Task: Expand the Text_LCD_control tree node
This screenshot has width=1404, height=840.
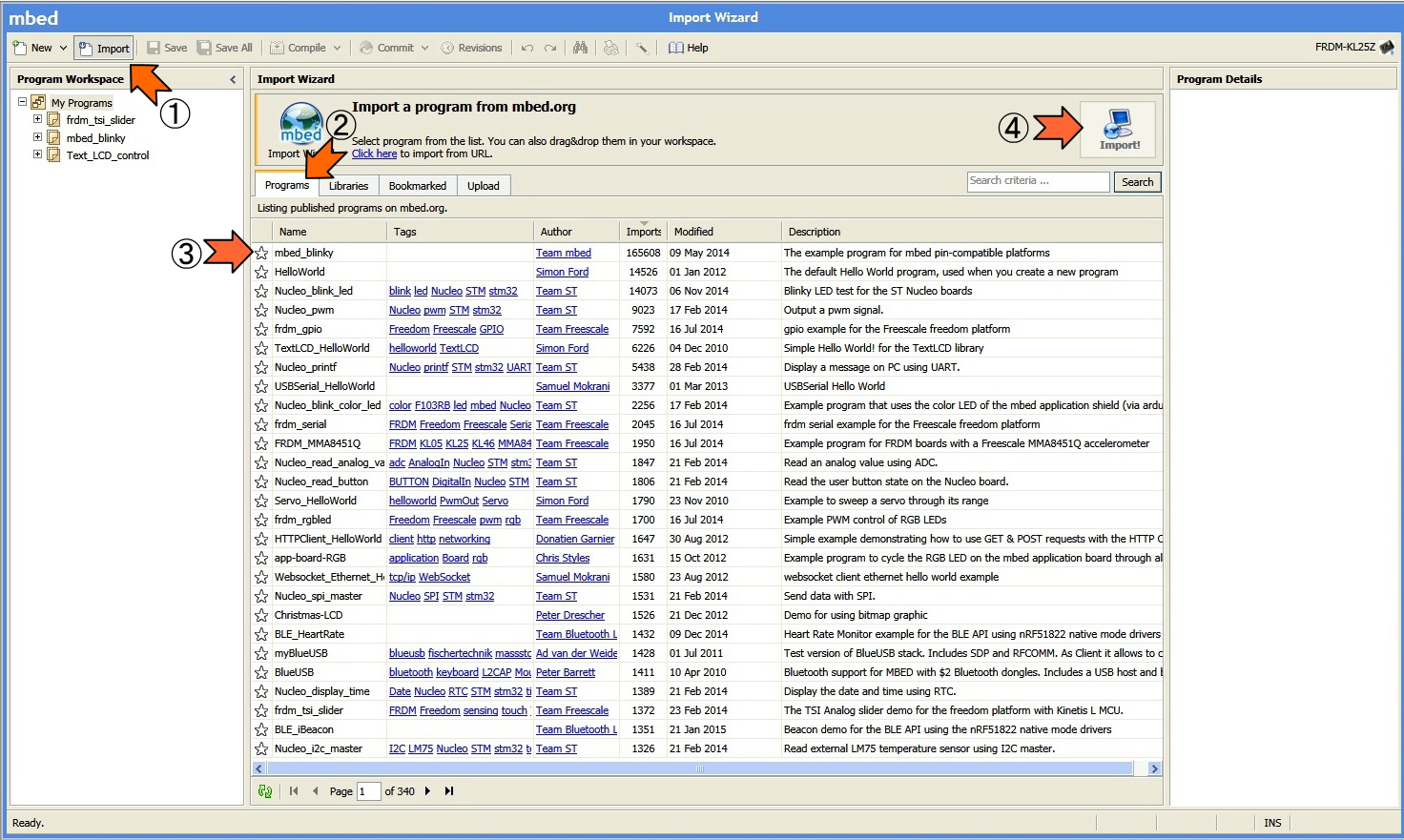Action: click(x=38, y=154)
